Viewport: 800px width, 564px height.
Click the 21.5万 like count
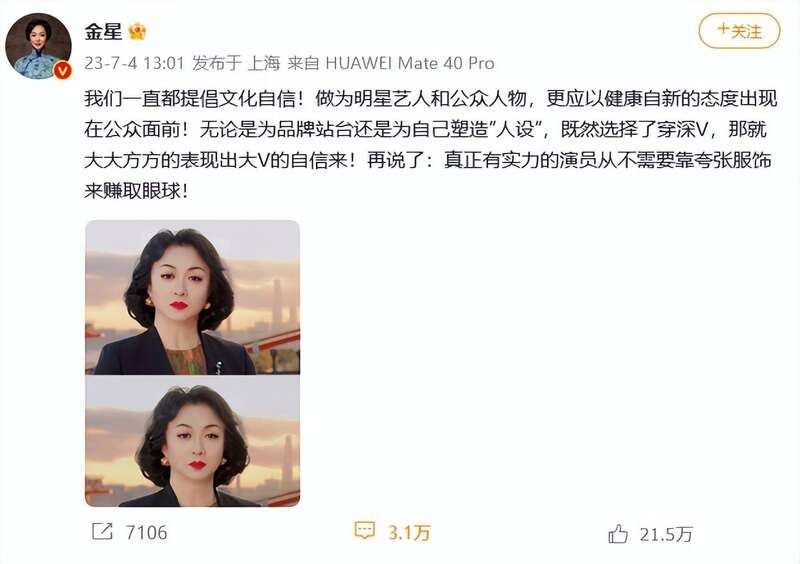click(666, 534)
